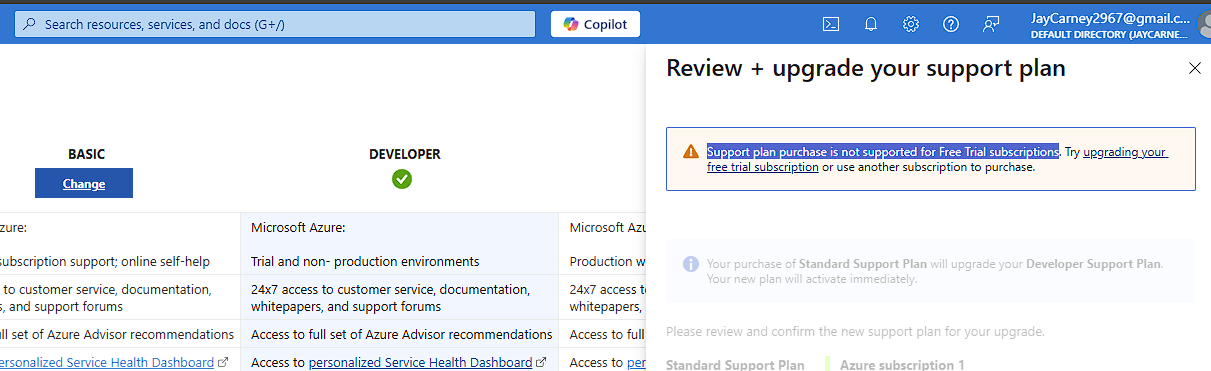
Task: Click the 'Standard Support Plan' label
Action: [x=735, y=365]
